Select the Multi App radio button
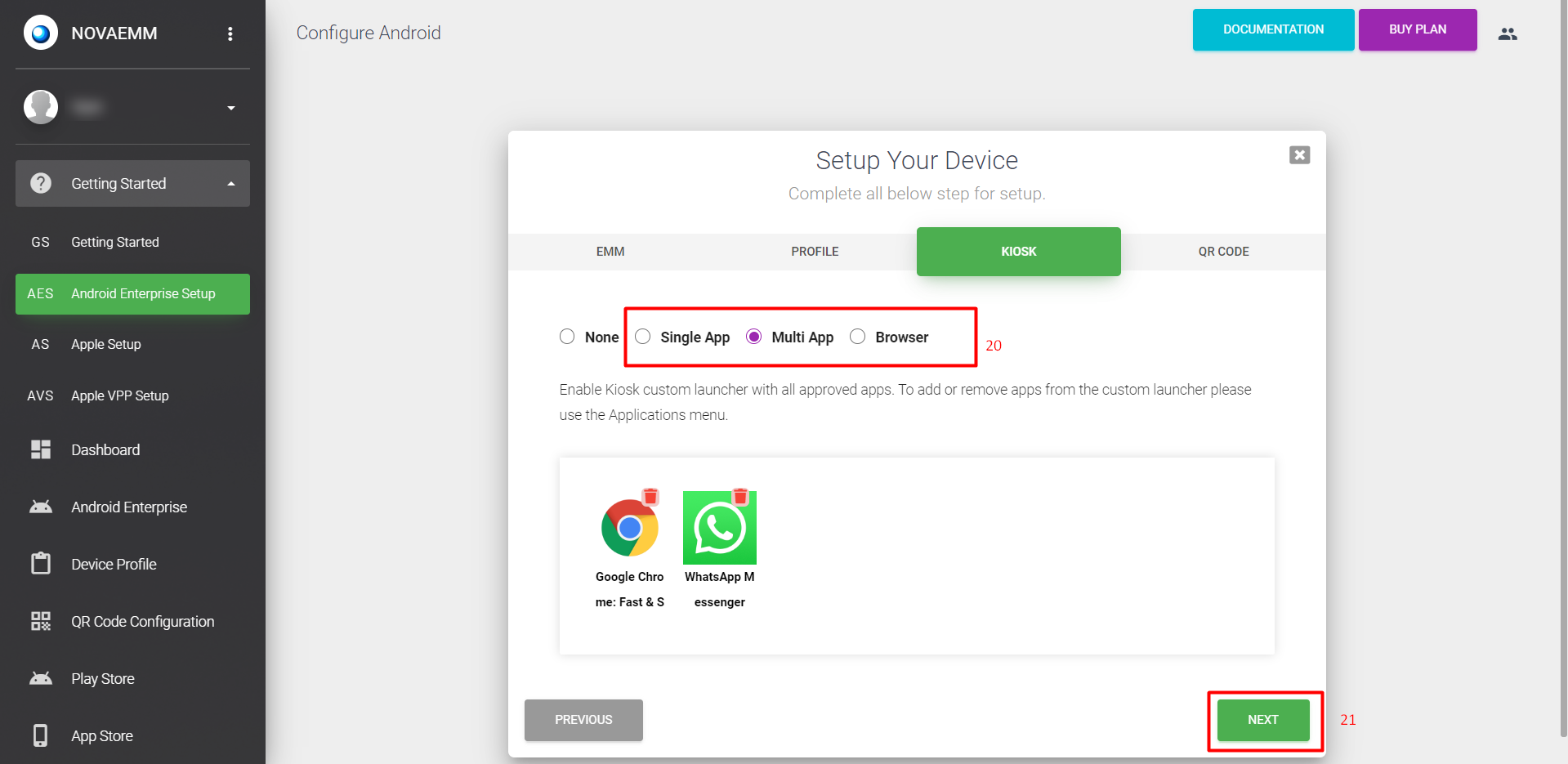The width and height of the screenshot is (1568, 764). pyautogui.click(x=754, y=337)
